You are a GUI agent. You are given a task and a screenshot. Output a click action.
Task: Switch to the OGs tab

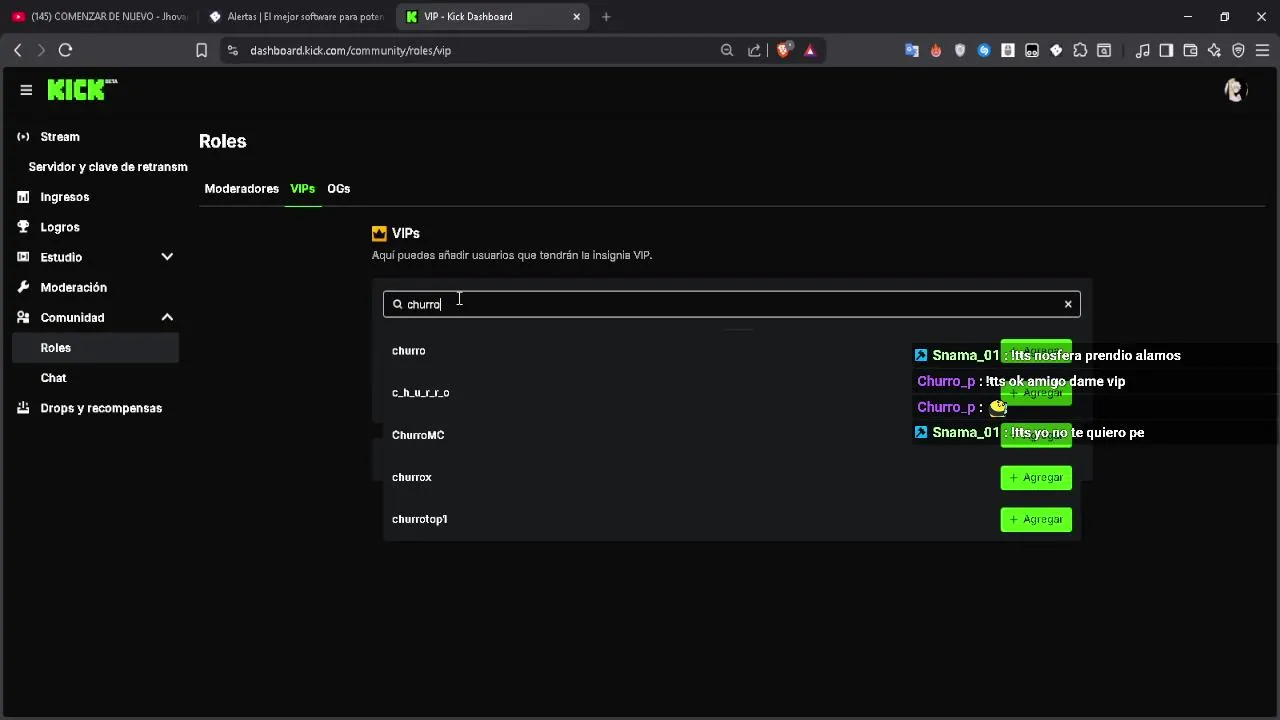point(338,189)
